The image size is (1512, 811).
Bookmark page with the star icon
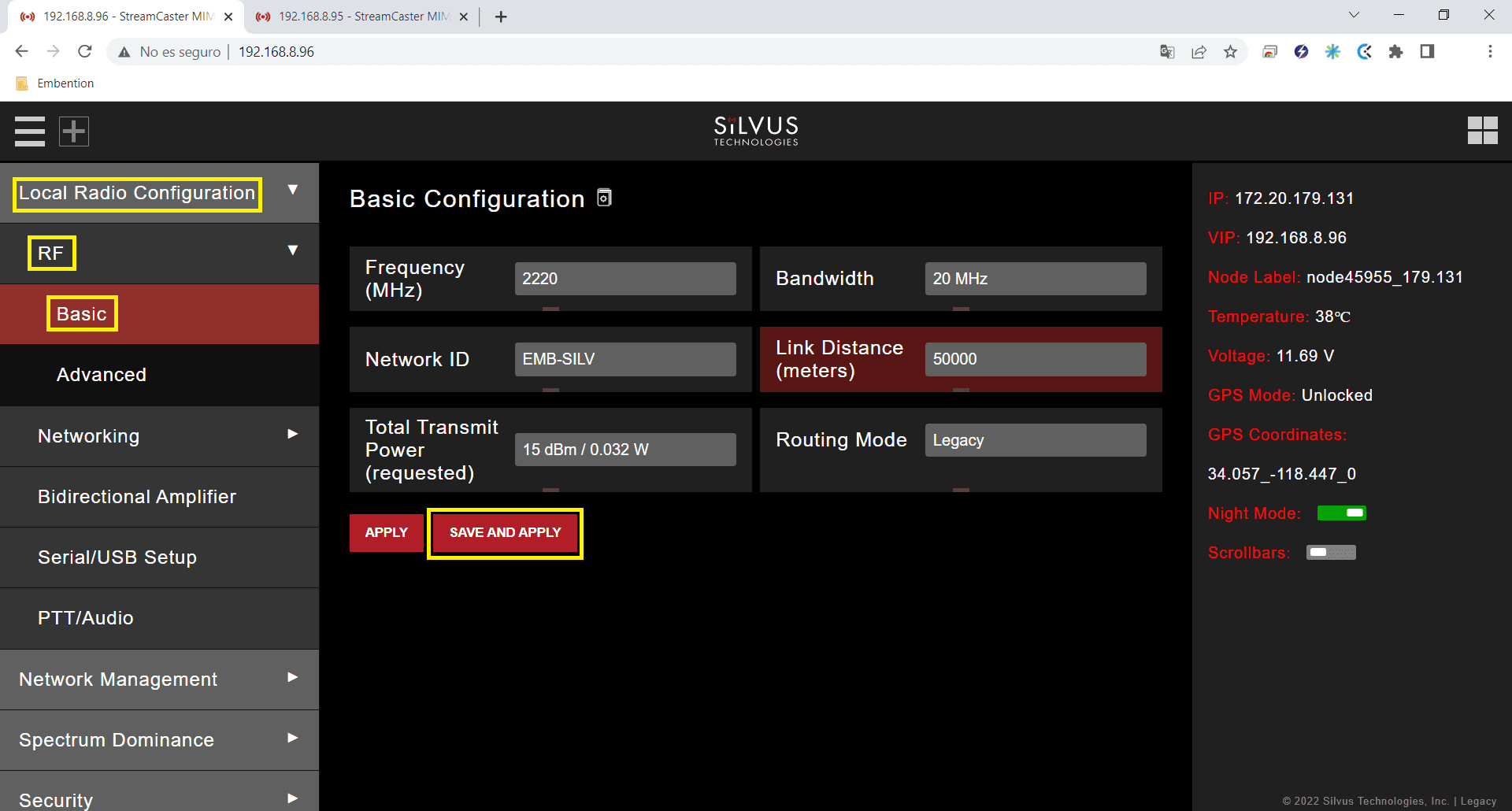[x=1230, y=52]
